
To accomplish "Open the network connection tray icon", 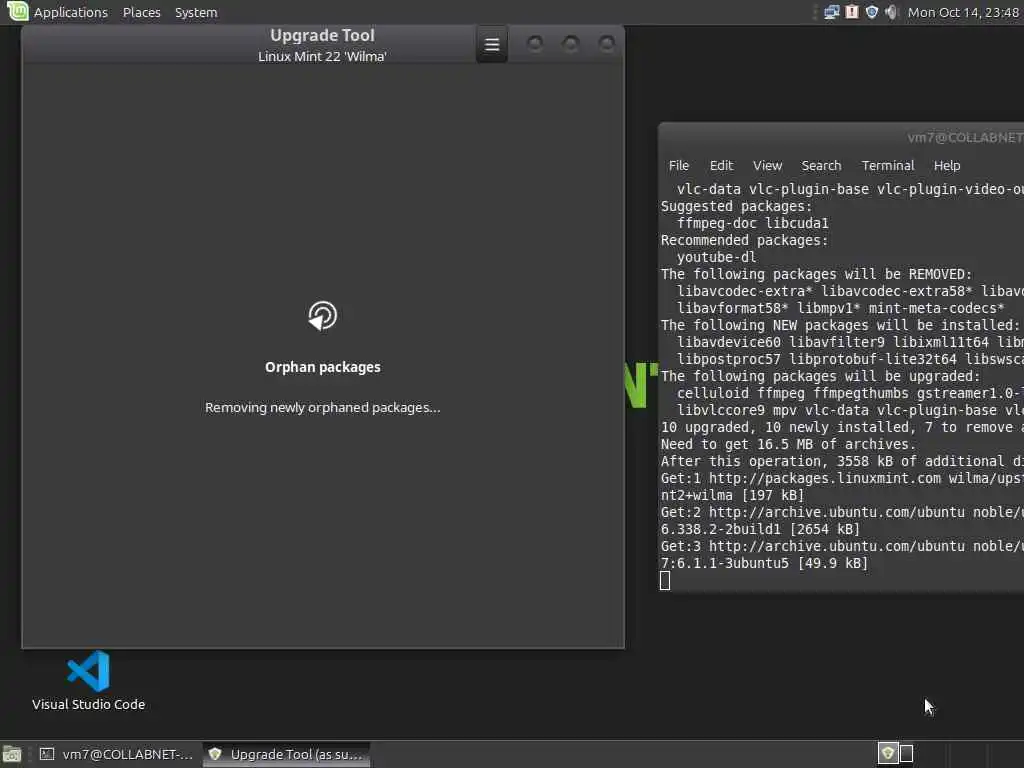I will click(x=831, y=12).
